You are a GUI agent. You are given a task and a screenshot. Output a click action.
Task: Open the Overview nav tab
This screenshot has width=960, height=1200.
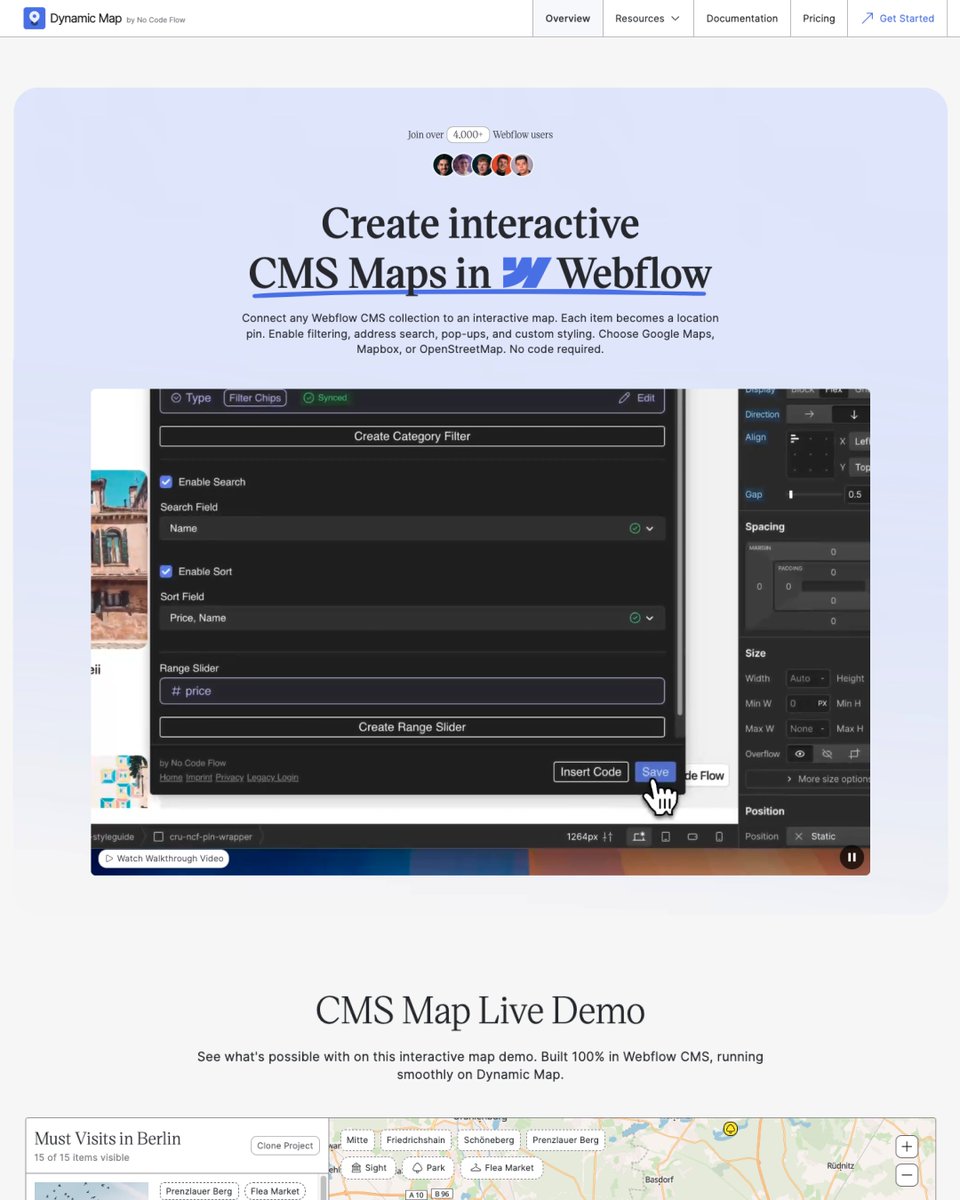click(x=568, y=18)
